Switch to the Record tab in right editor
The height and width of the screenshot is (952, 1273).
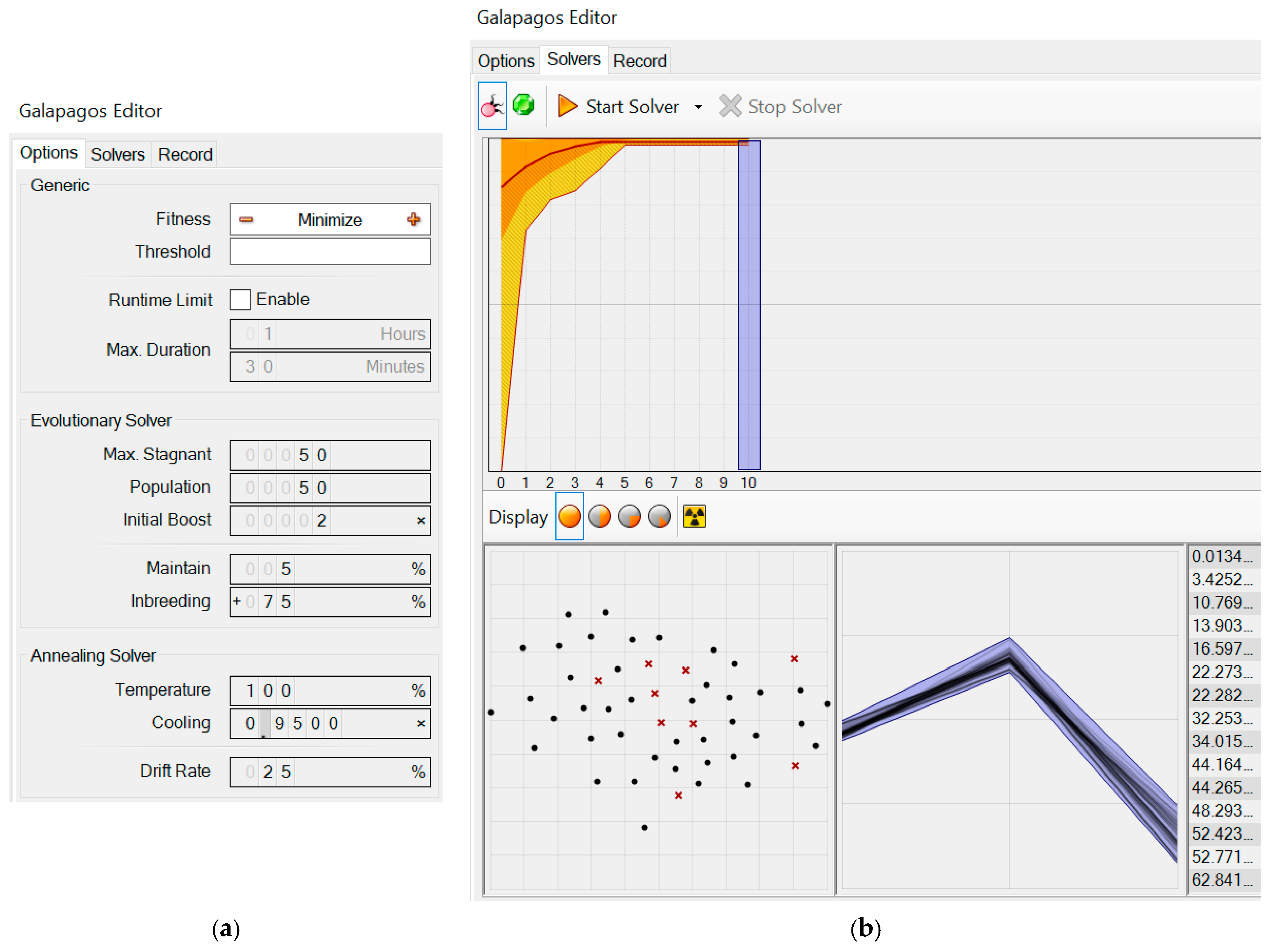click(x=639, y=61)
